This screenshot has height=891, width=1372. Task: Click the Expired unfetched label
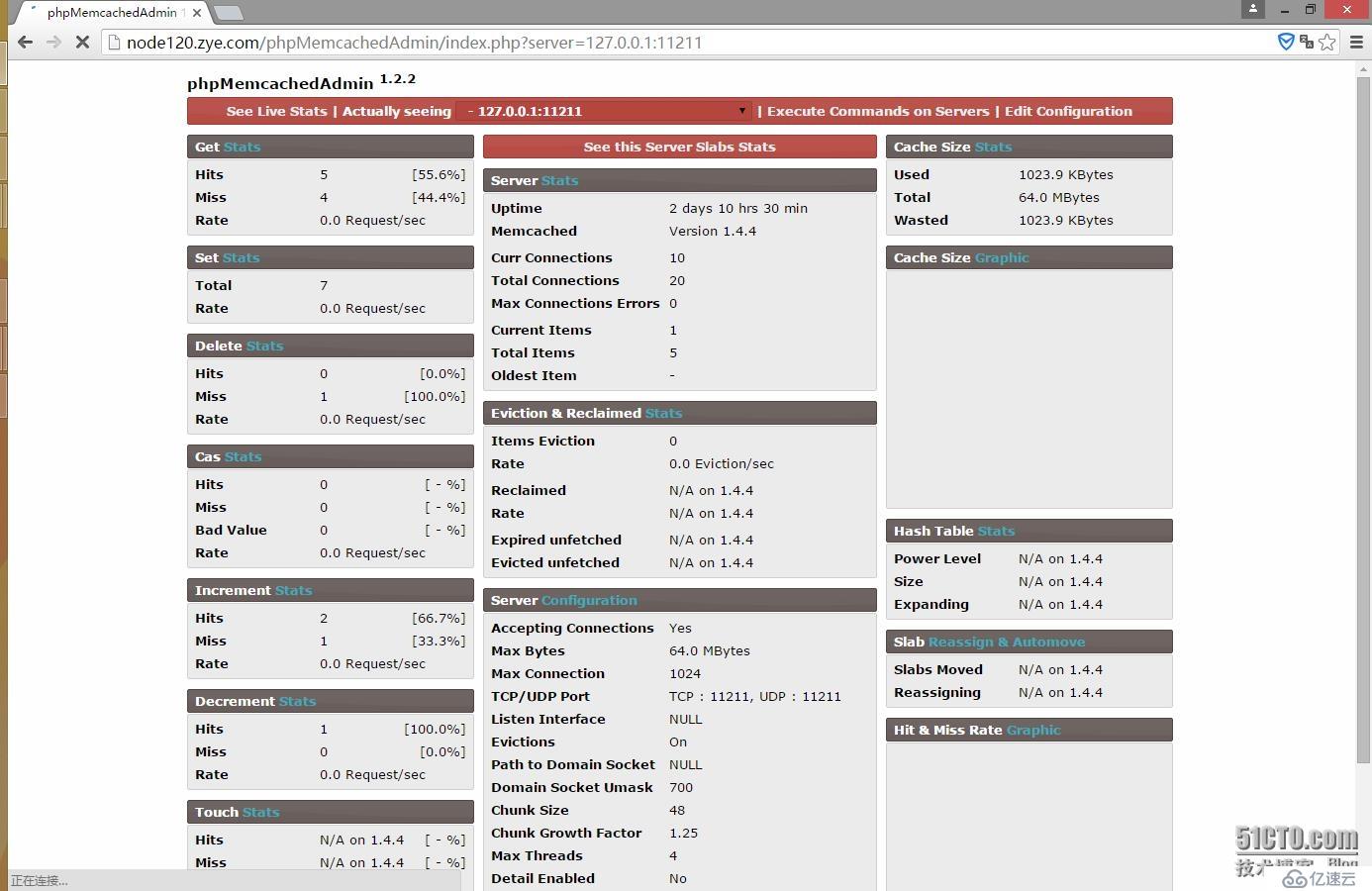[x=556, y=540]
